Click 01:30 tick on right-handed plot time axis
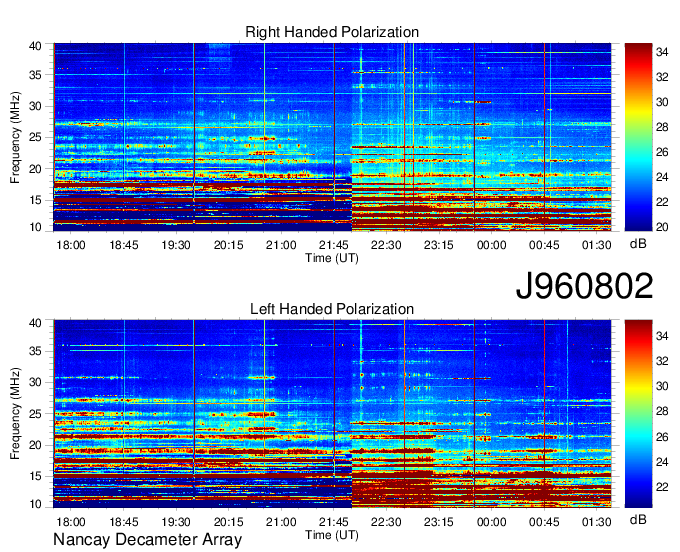Screen dimensions: 680x552 596,245
